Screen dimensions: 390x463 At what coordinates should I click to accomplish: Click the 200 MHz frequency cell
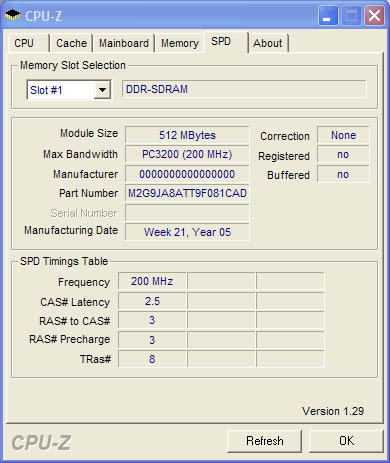[x=152, y=281]
